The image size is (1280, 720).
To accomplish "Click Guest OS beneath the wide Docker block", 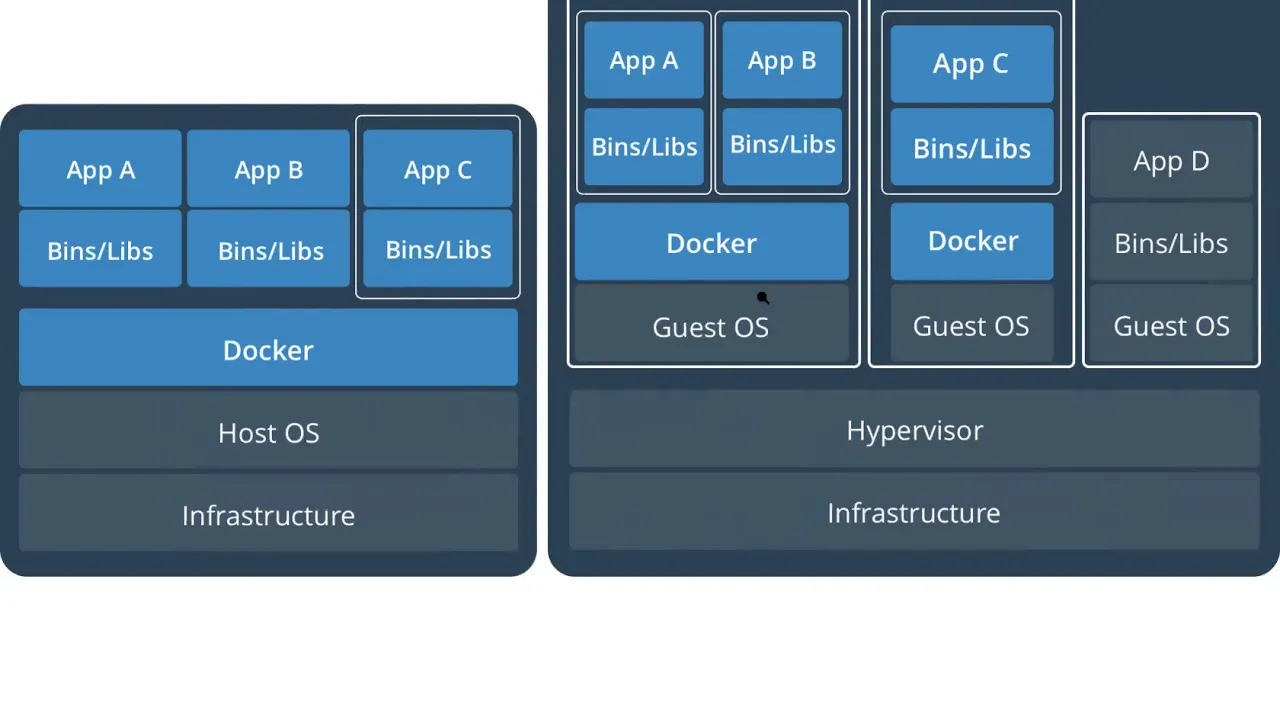I will pos(711,324).
